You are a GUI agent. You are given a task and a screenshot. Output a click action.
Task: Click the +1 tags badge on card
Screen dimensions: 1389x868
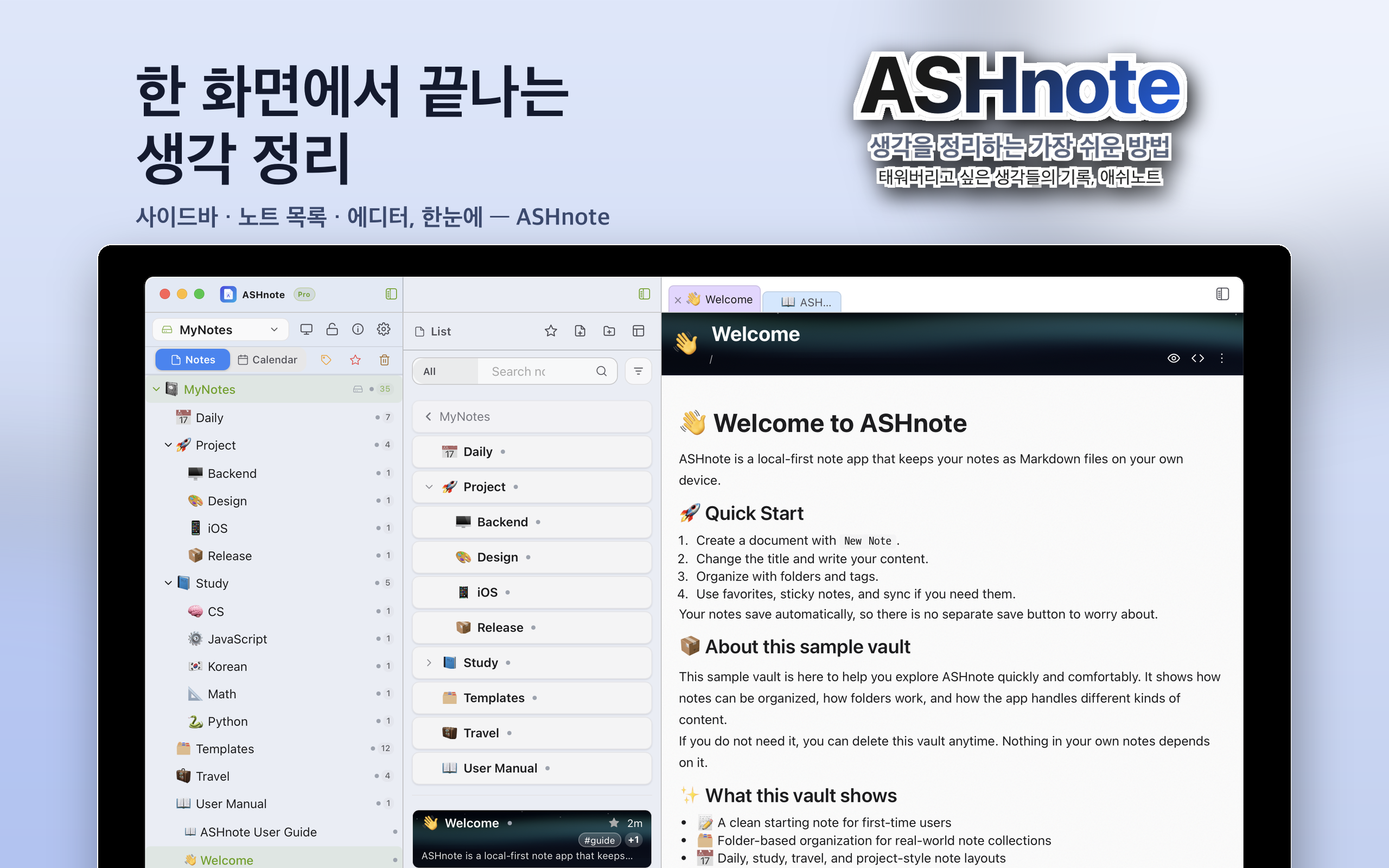pos(634,840)
